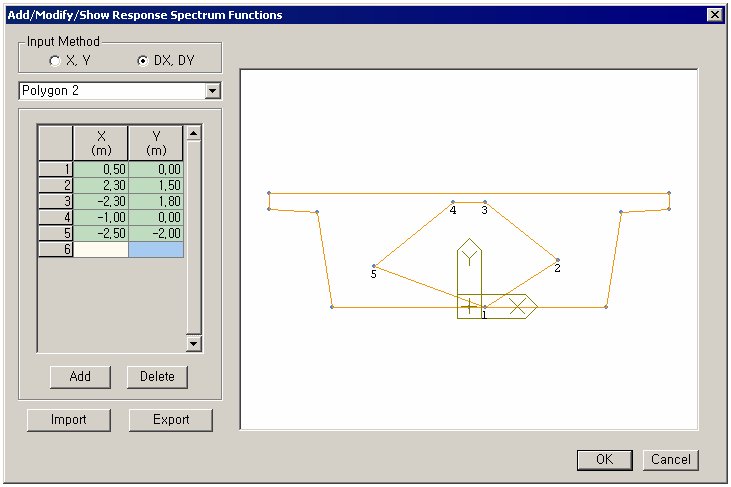Click the Y value 1,80 in row 3
The image size is (731, 487).
pyautogui.click(x=155, y=201)
